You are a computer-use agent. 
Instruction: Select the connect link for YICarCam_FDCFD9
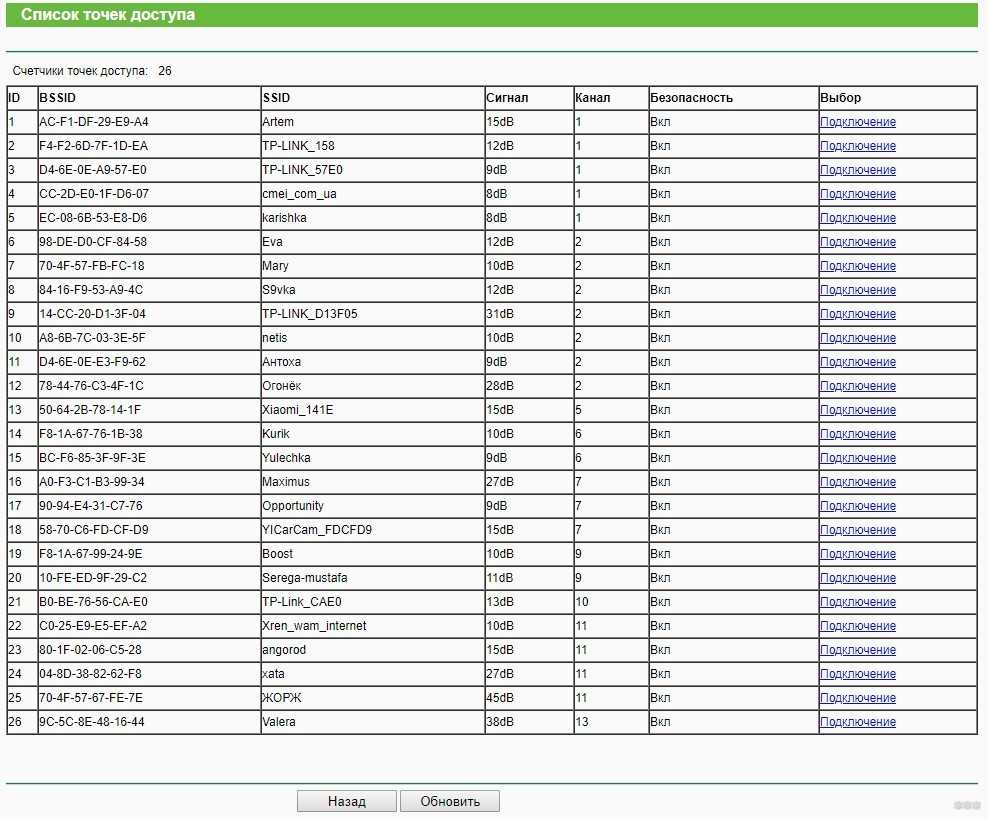click(x=857, y=530)
